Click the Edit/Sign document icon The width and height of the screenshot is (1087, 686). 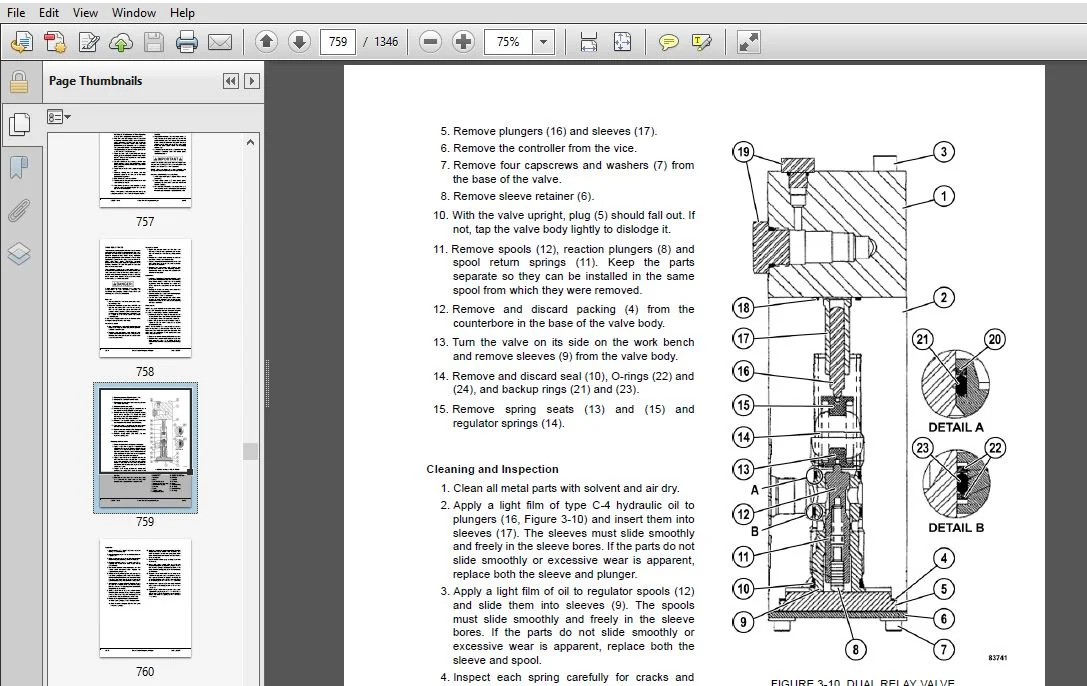click(89, 42)
